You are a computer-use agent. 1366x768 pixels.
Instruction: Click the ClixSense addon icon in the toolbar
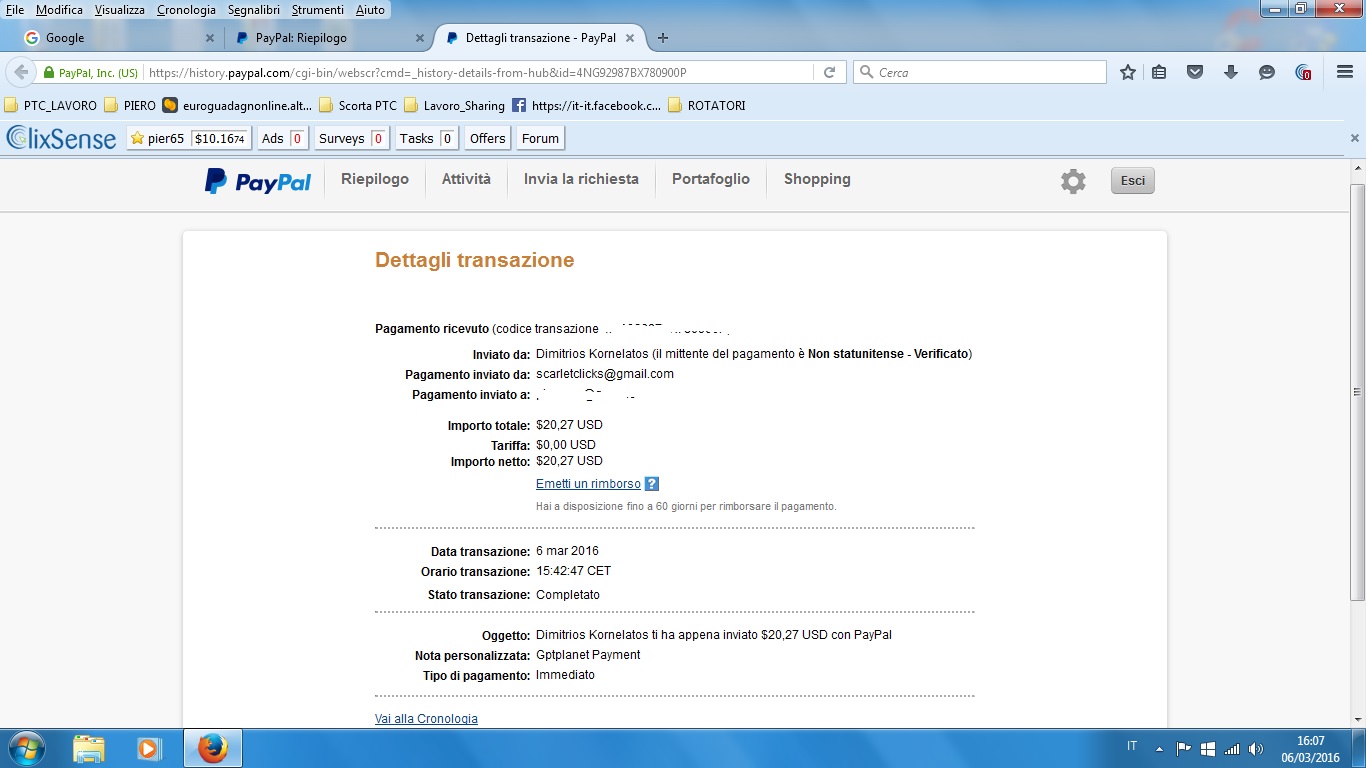tap(1303, 72)
